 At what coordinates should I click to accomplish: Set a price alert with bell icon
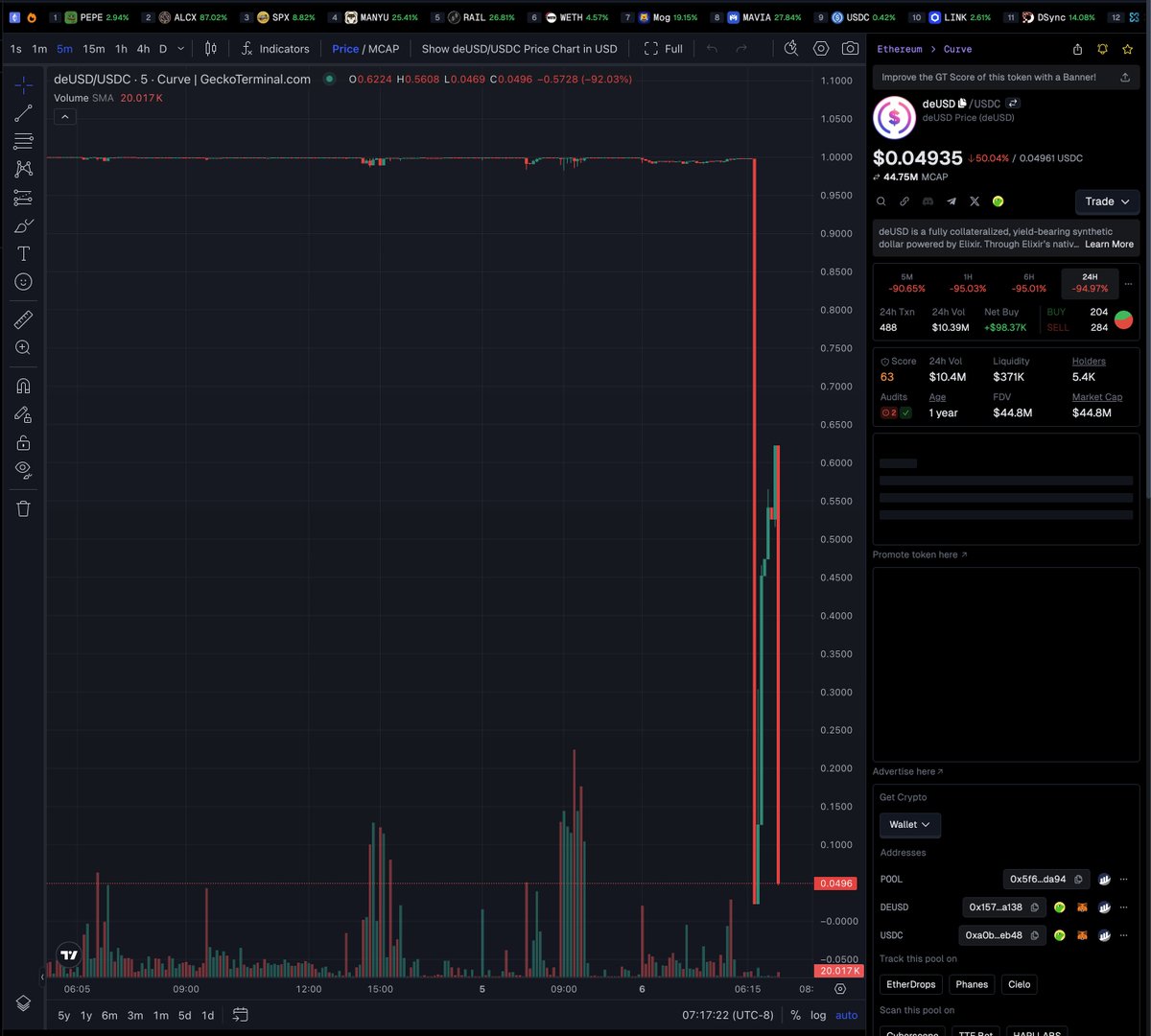coord(1103,49)
